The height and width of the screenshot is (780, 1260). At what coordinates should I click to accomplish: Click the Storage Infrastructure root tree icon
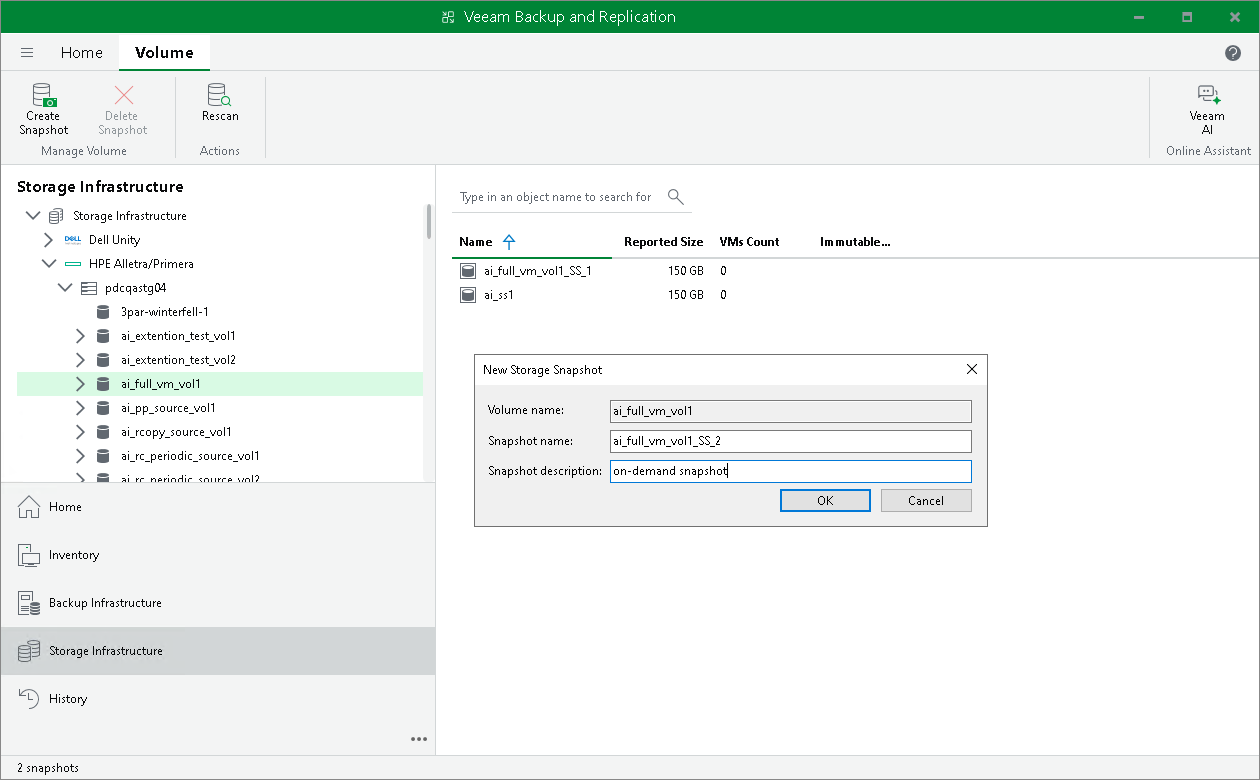coord(56,216)
